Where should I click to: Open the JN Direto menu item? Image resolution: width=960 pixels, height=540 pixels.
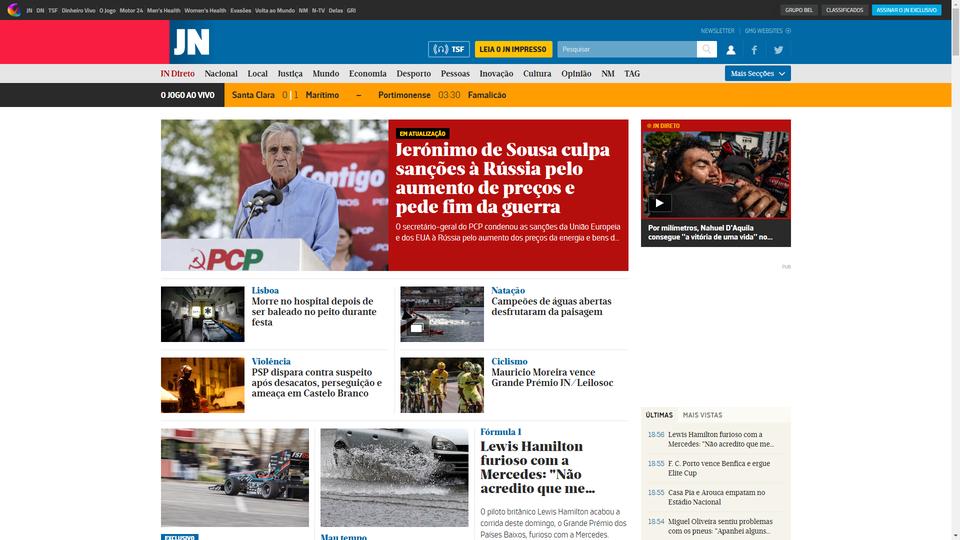pos(178,73)
